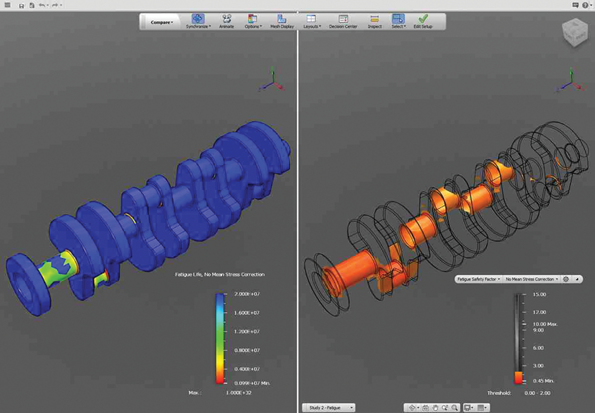
Task: Click the axis triad in left viewport
Action: tap(272, 80)
